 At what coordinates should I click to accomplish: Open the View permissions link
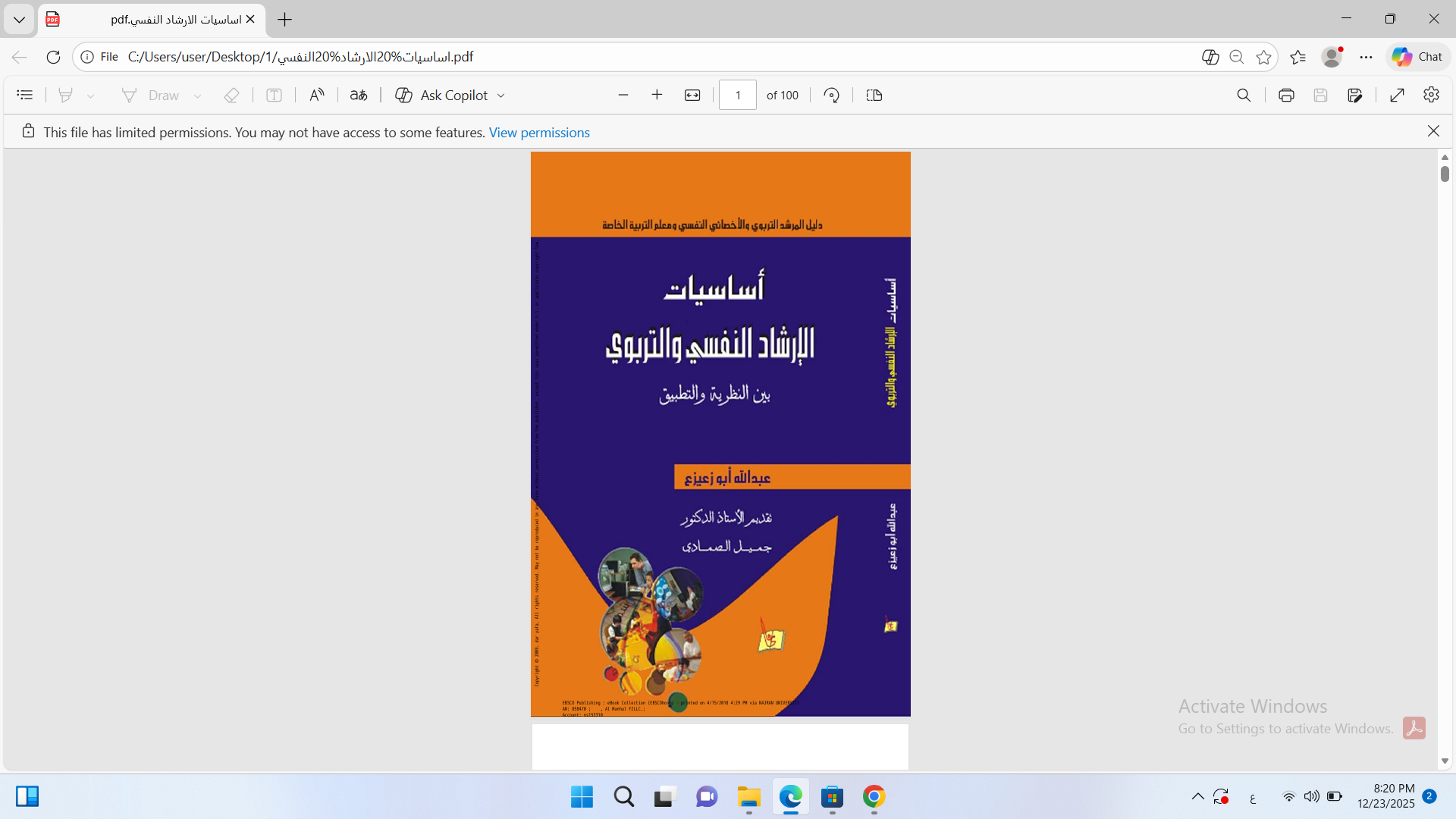click(x=539, y=132)
